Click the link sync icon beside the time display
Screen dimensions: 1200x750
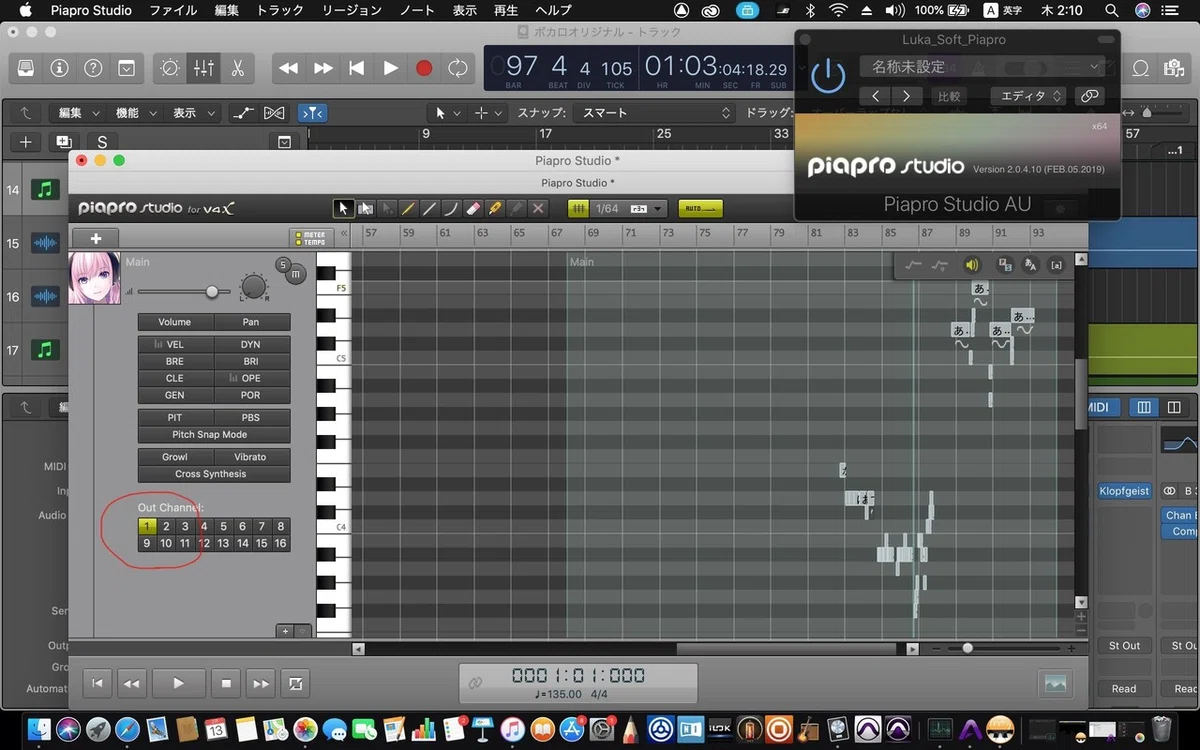476,682
